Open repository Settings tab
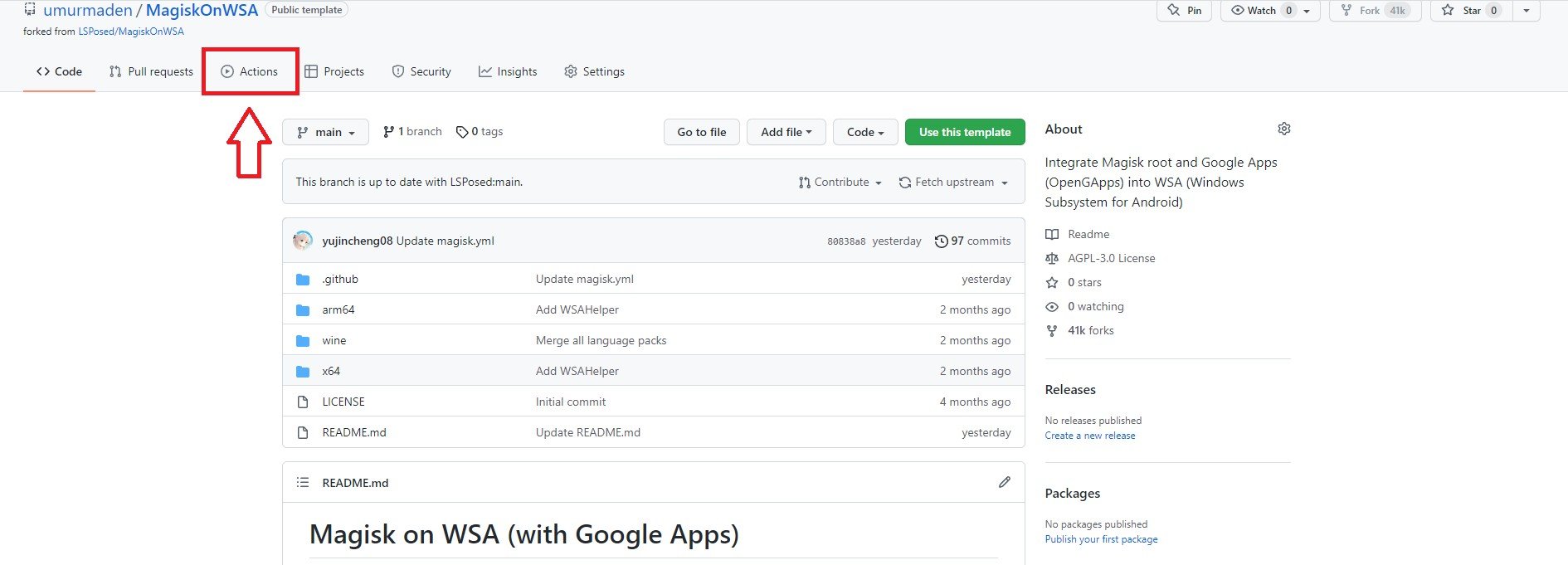The width and height of the screenshot is (1568, 565). [594, 71]
